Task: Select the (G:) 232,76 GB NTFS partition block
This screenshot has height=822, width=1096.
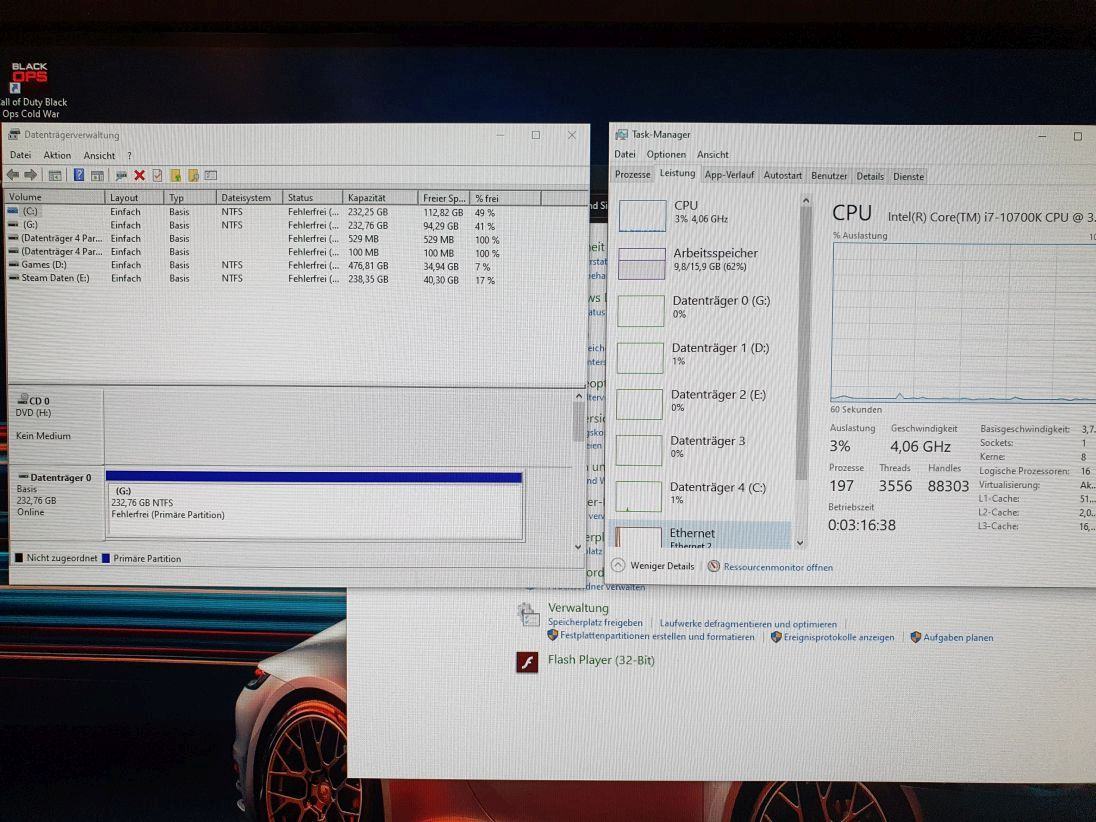Action: pos(314,506)
